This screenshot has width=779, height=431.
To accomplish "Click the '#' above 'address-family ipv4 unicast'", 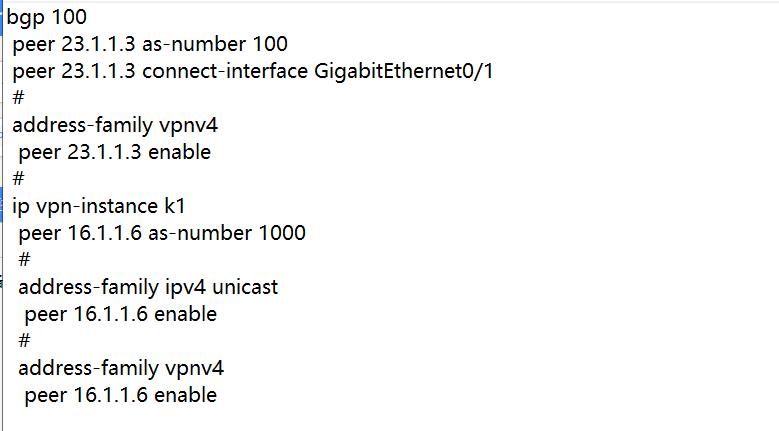I will (x=24, y=260).
